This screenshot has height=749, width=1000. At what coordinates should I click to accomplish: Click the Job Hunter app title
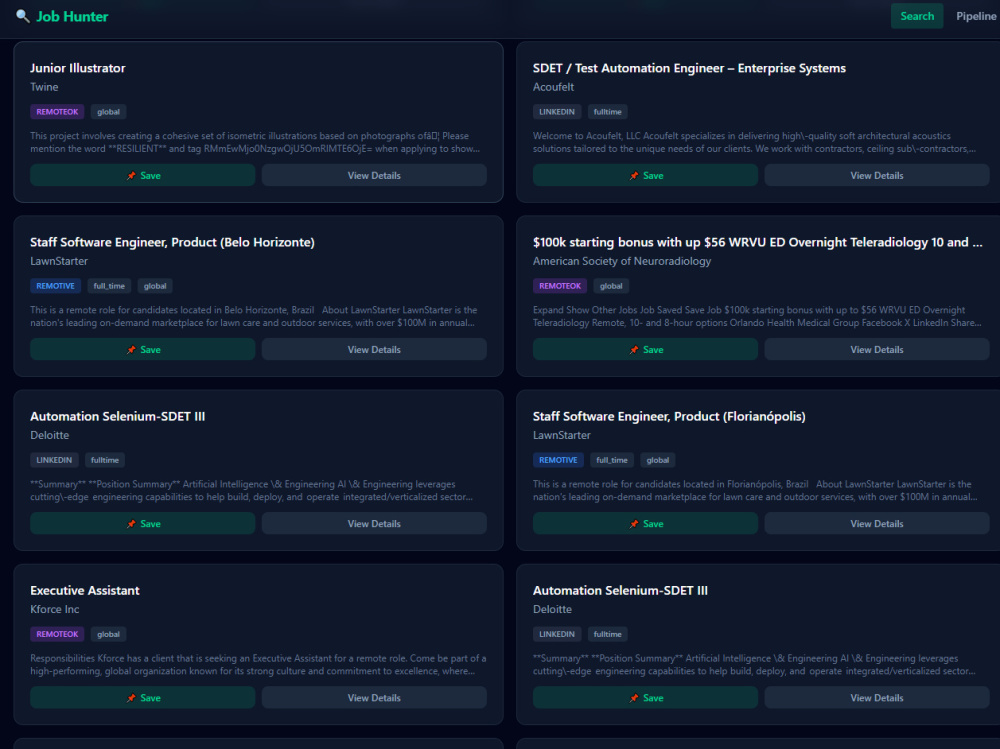[x=72, y=17]
